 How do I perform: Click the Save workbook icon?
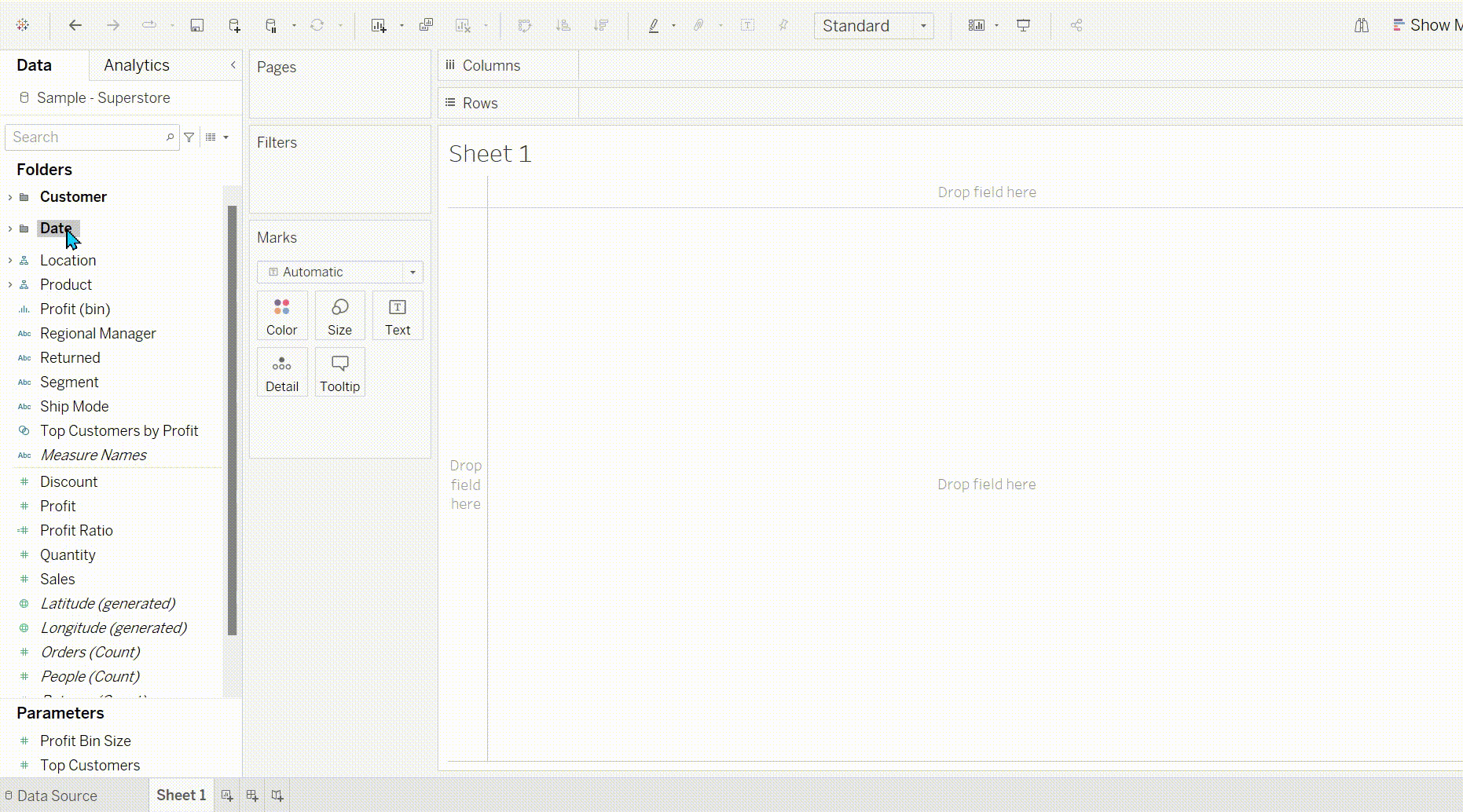point(196,26)
